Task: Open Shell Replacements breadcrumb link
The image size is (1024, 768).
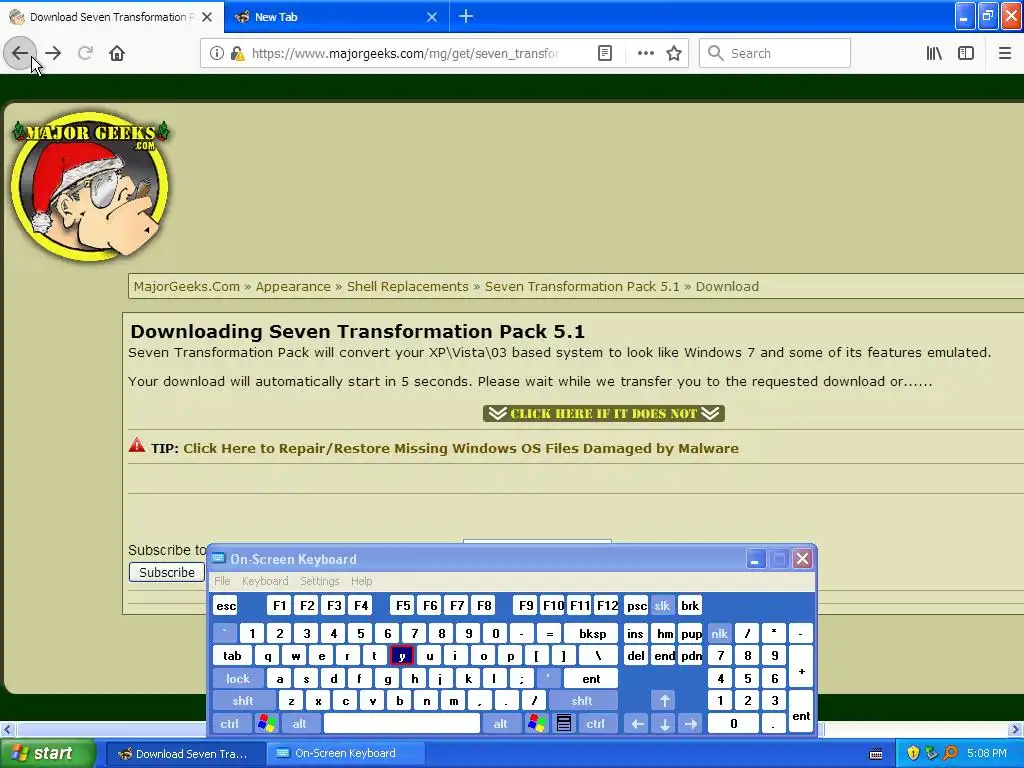Action: pyautogui.click(x=408, y=287)
